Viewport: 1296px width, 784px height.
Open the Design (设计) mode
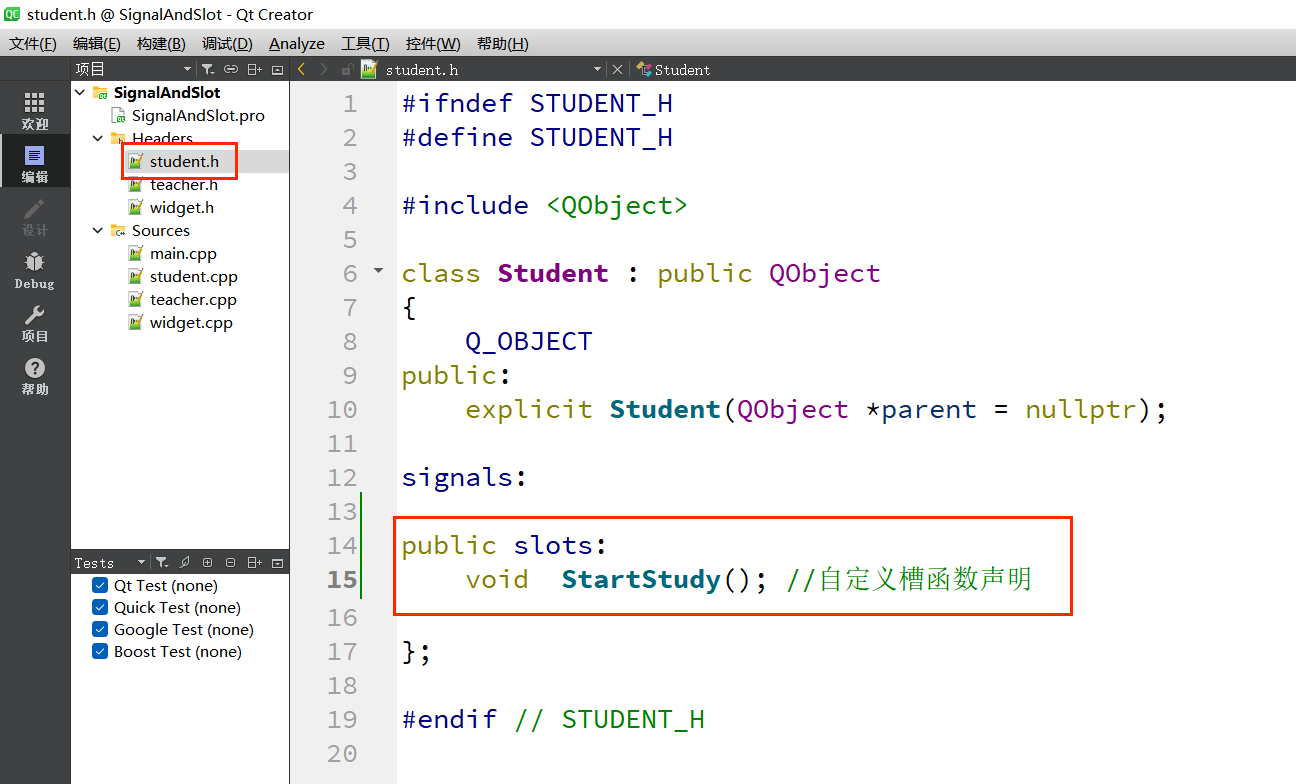(x=35, y=217)
